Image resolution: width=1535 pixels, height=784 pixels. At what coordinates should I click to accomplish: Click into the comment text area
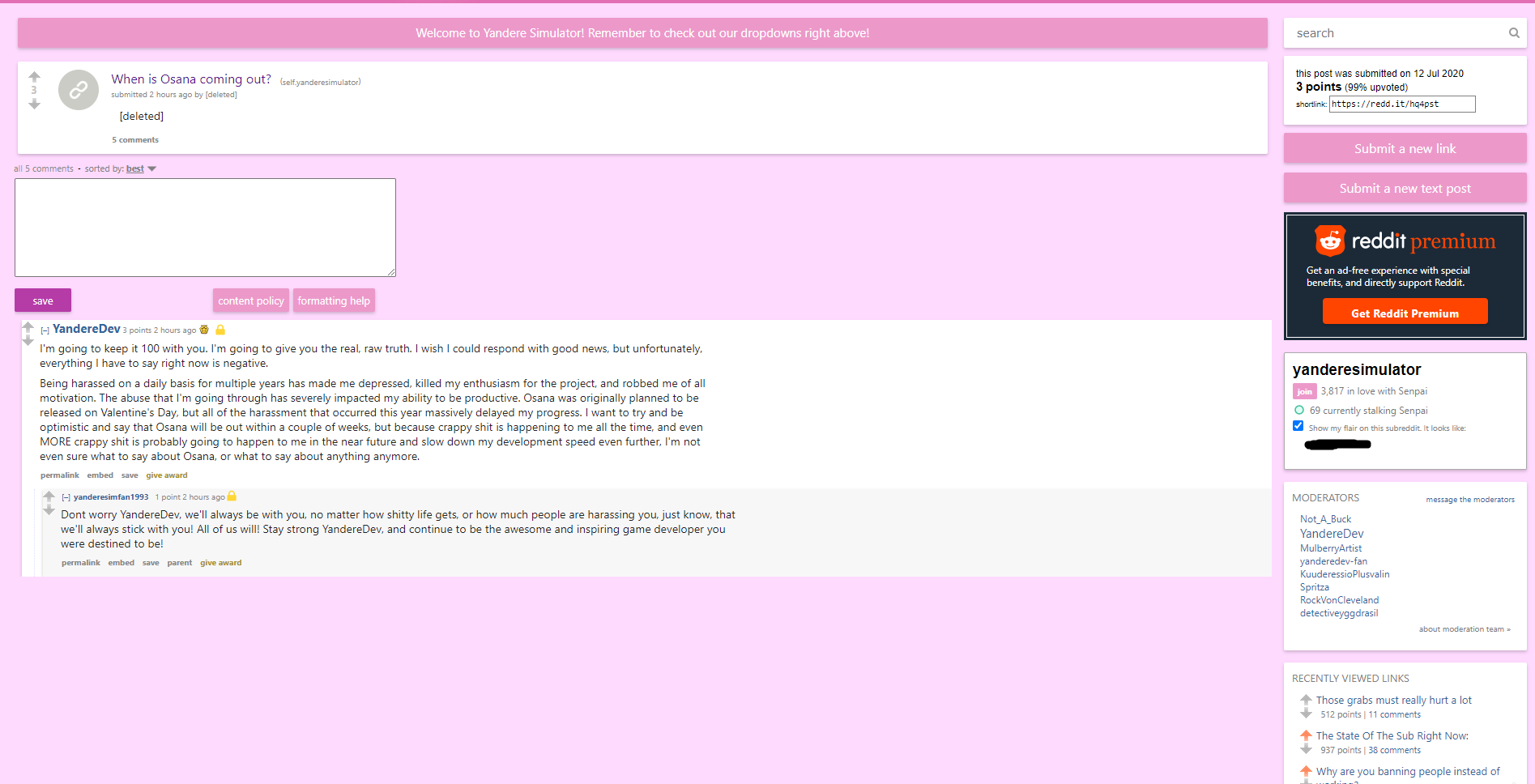click(205, 228)
